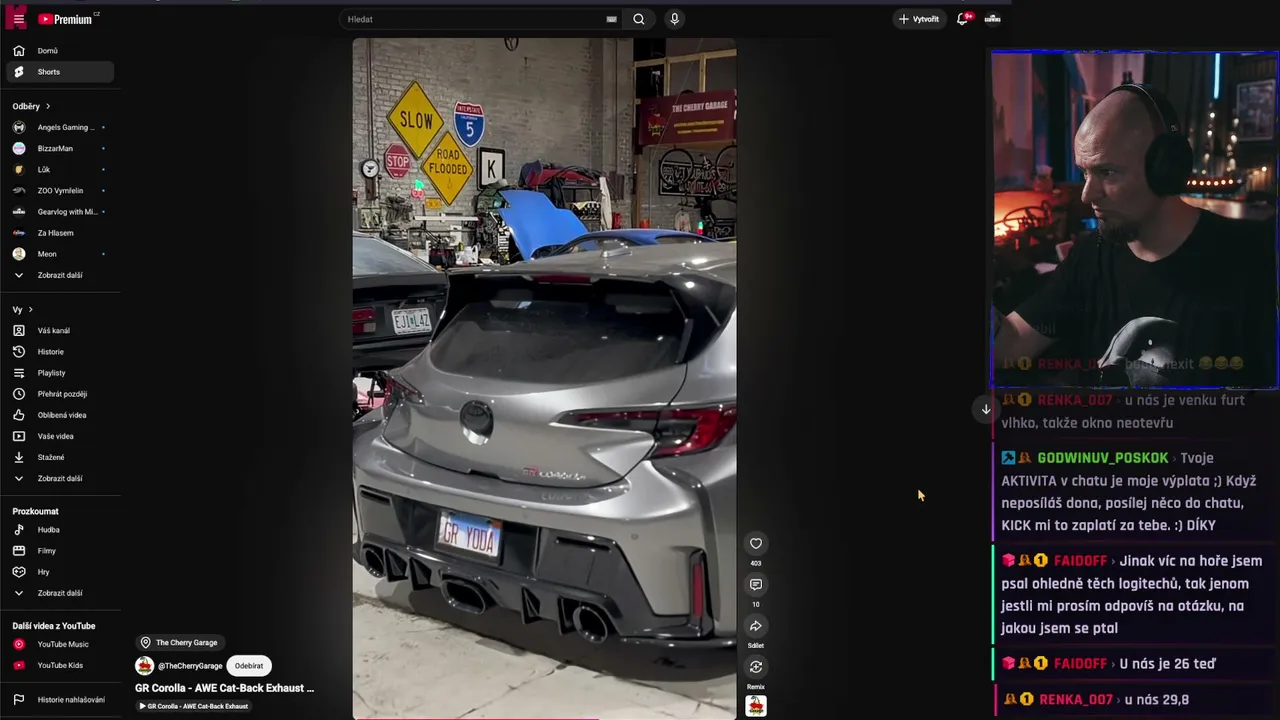Open Gearvlog with Mi... subscription channel
This screenshot has width=1280, height=720.
(60, 212)
